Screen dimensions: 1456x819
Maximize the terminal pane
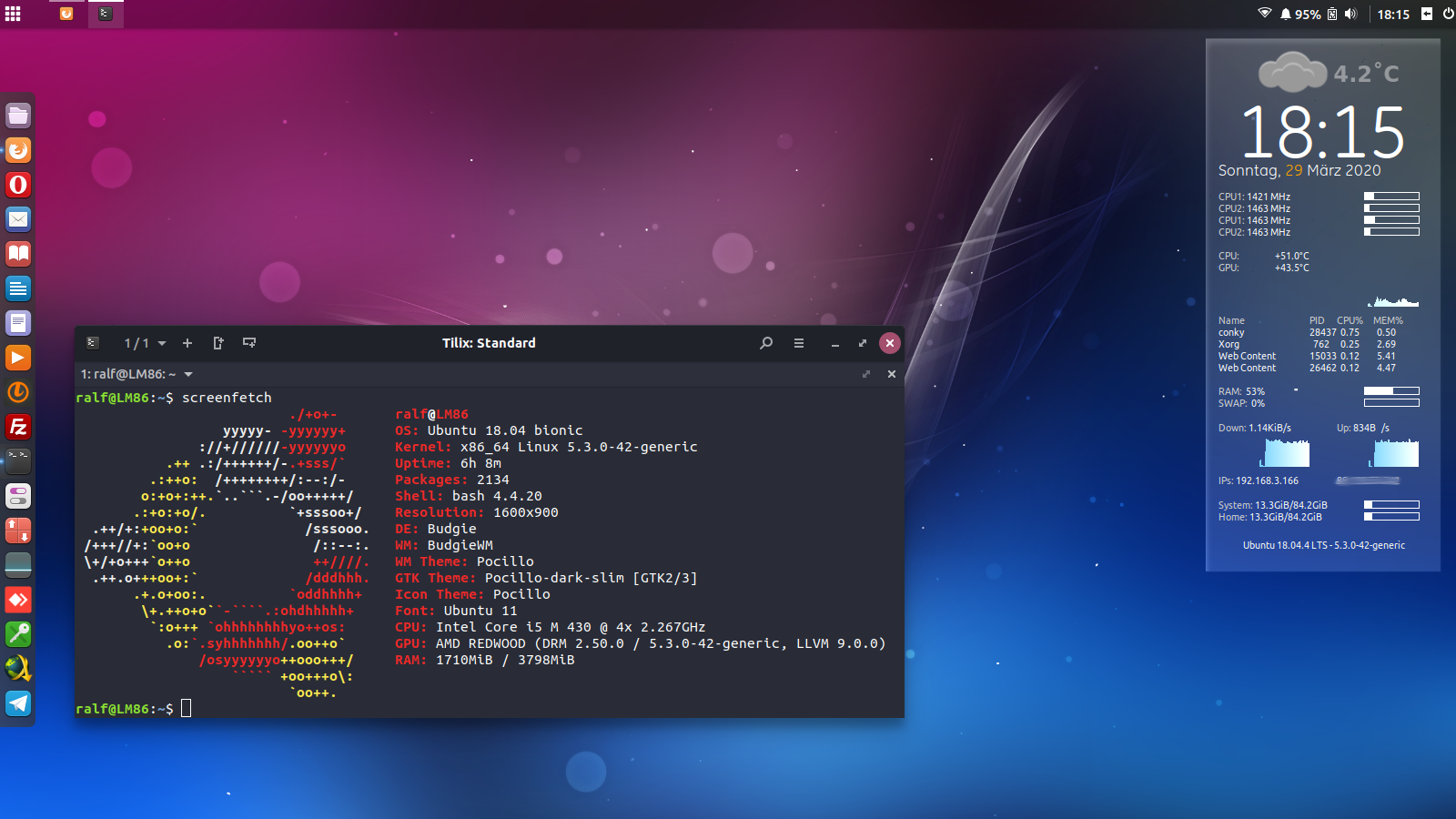(866, 374)
